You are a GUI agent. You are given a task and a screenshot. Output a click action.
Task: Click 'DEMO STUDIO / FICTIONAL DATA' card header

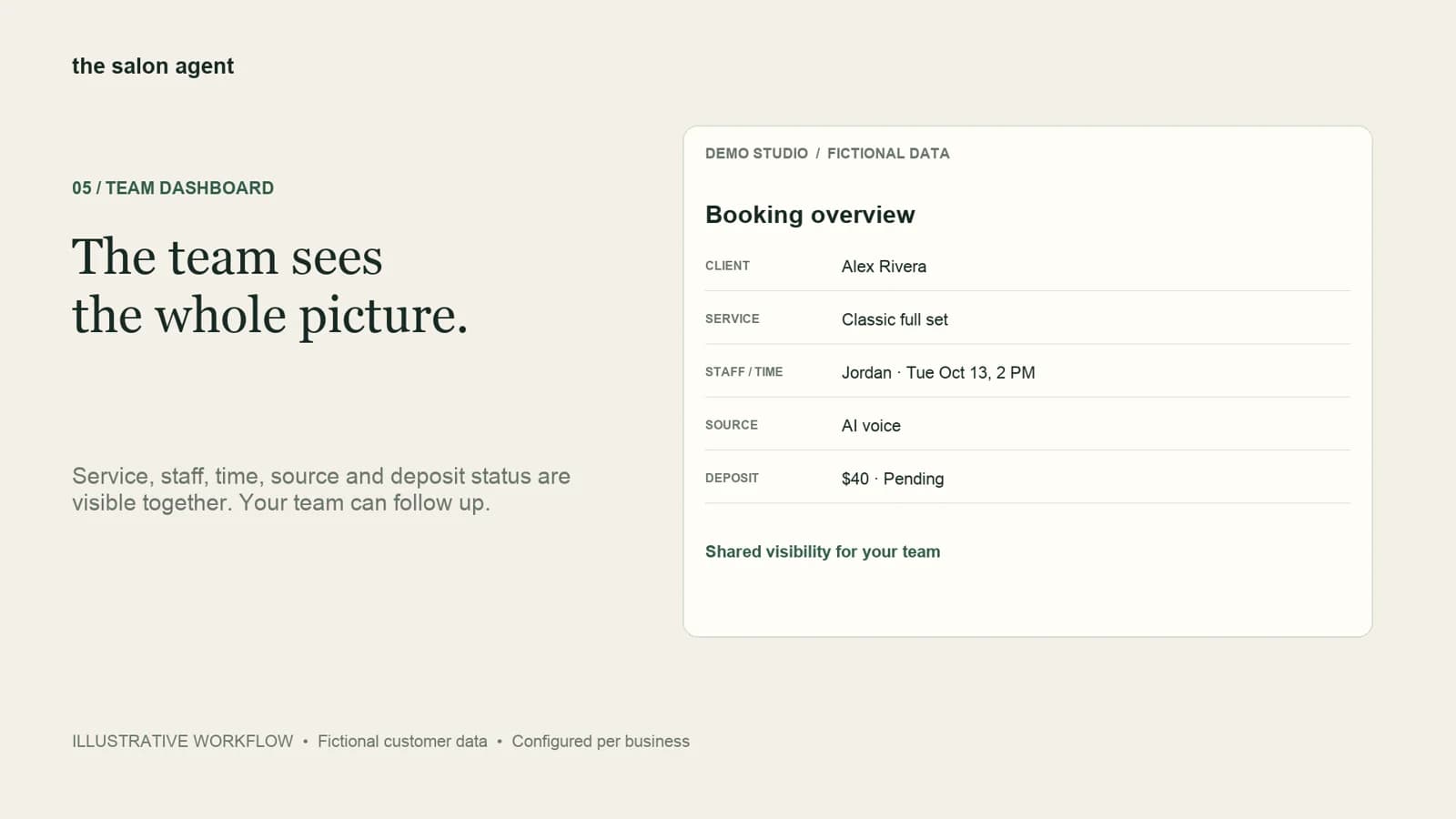tap(827, 154)
